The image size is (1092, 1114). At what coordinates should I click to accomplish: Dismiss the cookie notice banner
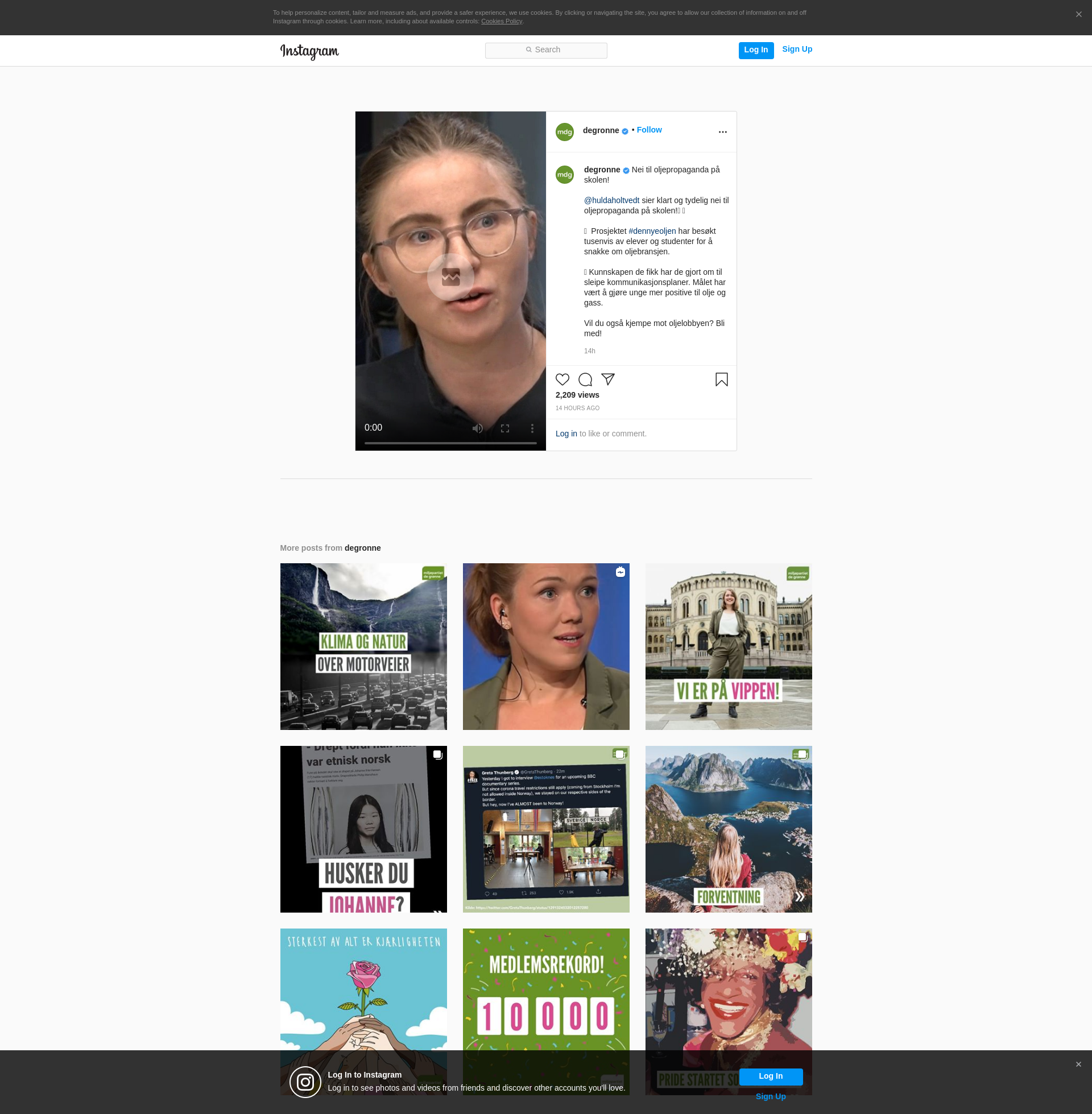point(1078,14)
